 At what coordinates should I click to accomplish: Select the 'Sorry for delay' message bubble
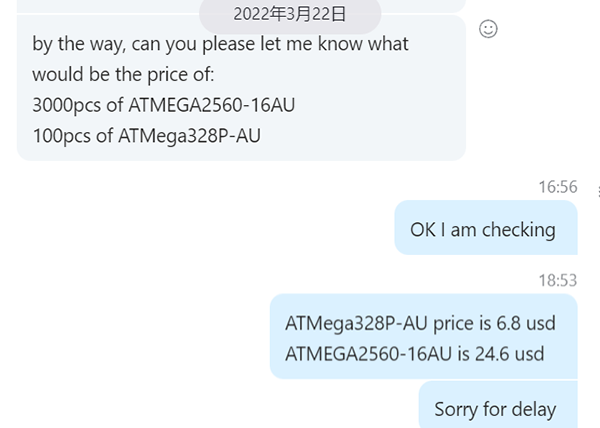coord(498,405)
